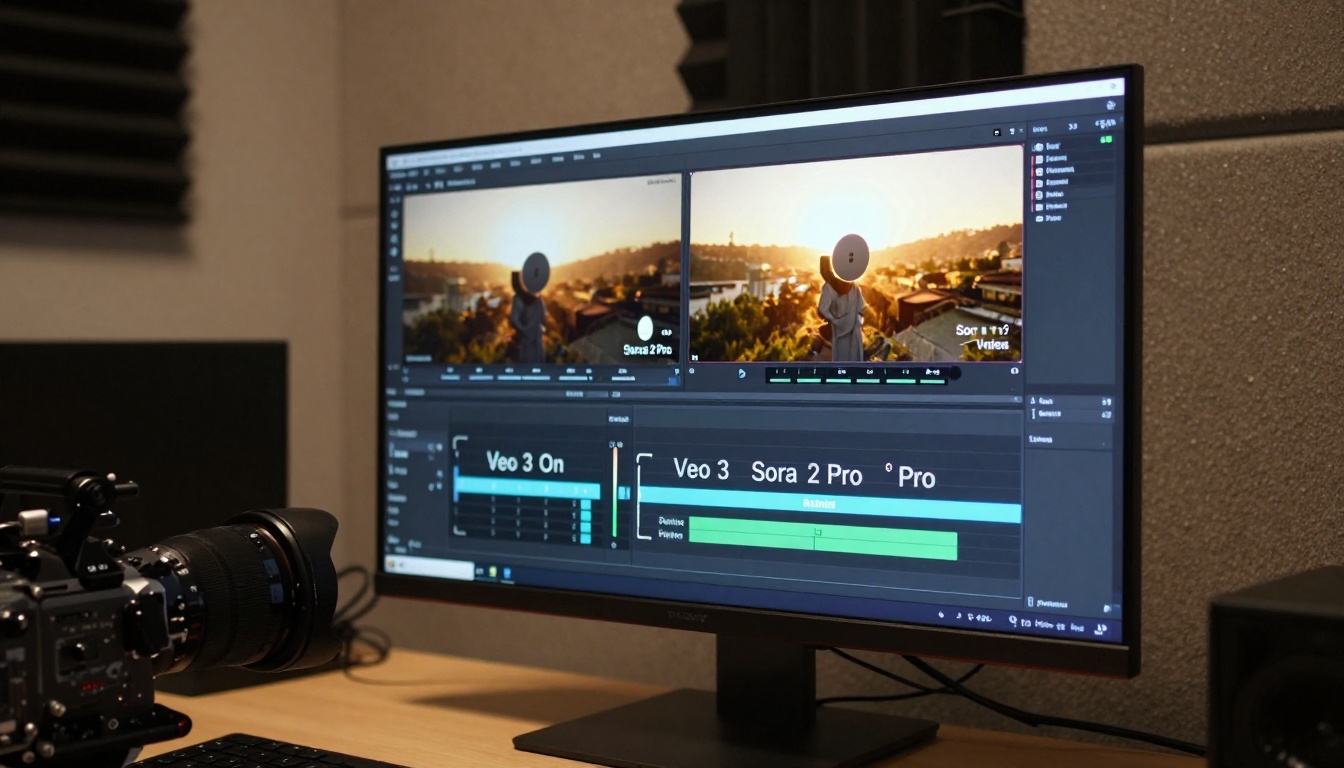
Task: Select the cyan bar under "Veo 3 On"
Action: [x=528, y=488]
